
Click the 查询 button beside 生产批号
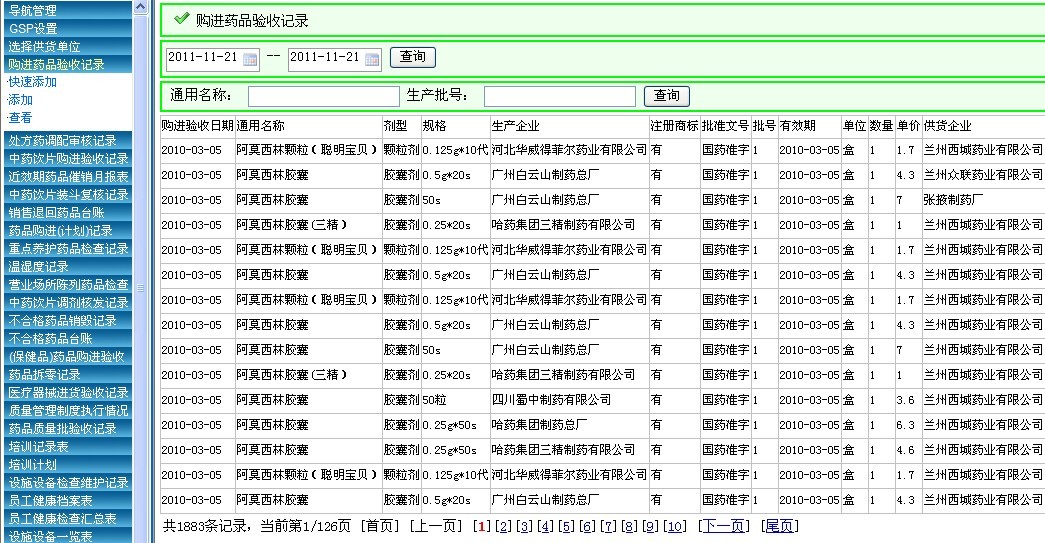click(666, 96)
